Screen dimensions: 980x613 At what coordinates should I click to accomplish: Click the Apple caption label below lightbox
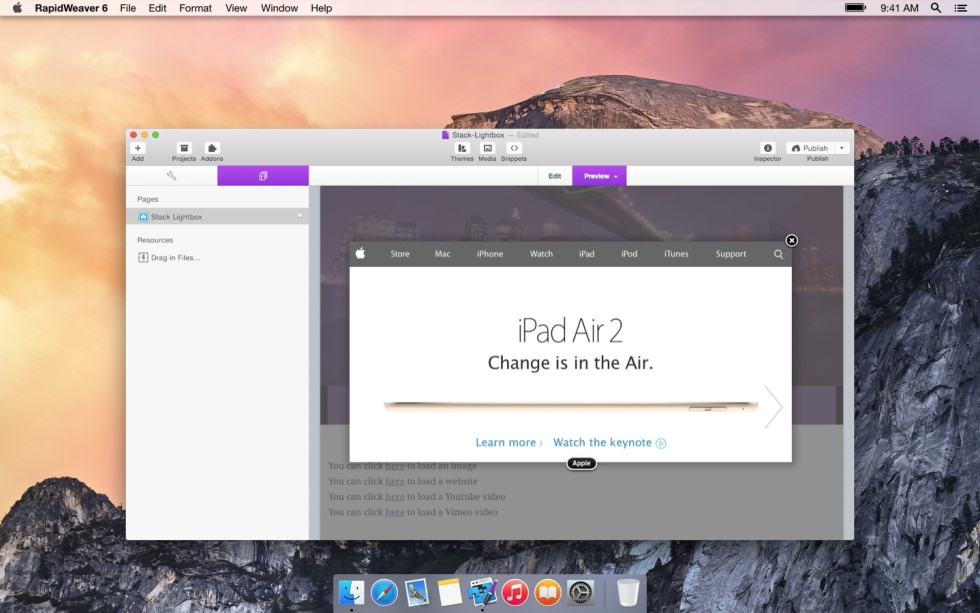(x=581, y=463)
